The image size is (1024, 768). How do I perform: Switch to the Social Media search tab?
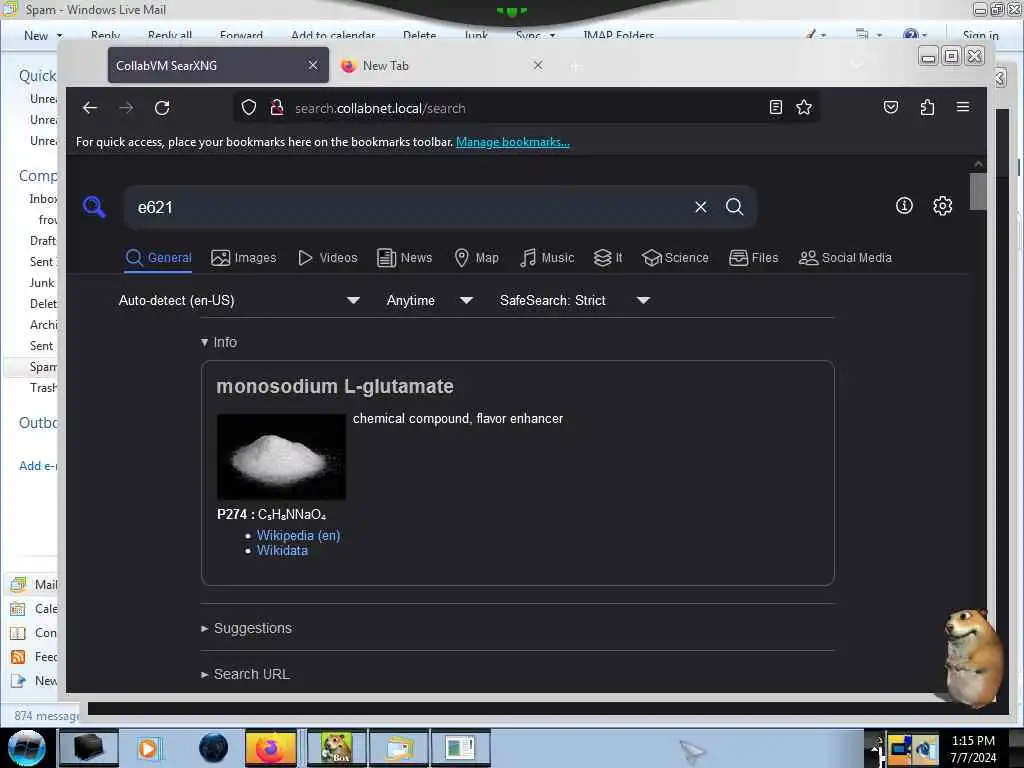pyautogui.click(x=845, y=258)
